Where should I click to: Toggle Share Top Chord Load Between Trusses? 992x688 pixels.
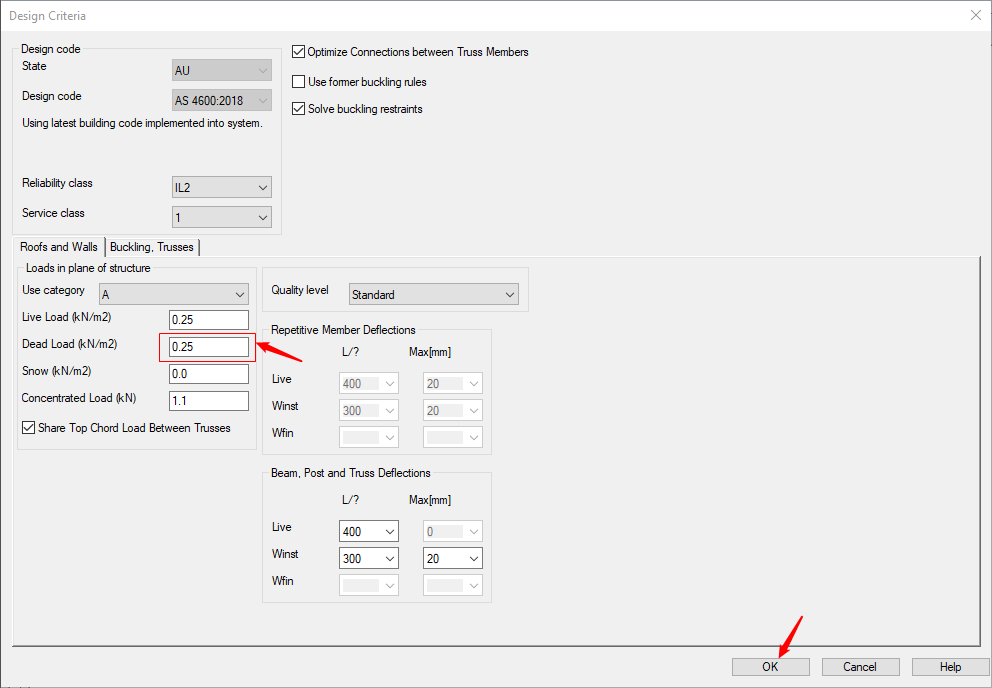coord(29,428)
